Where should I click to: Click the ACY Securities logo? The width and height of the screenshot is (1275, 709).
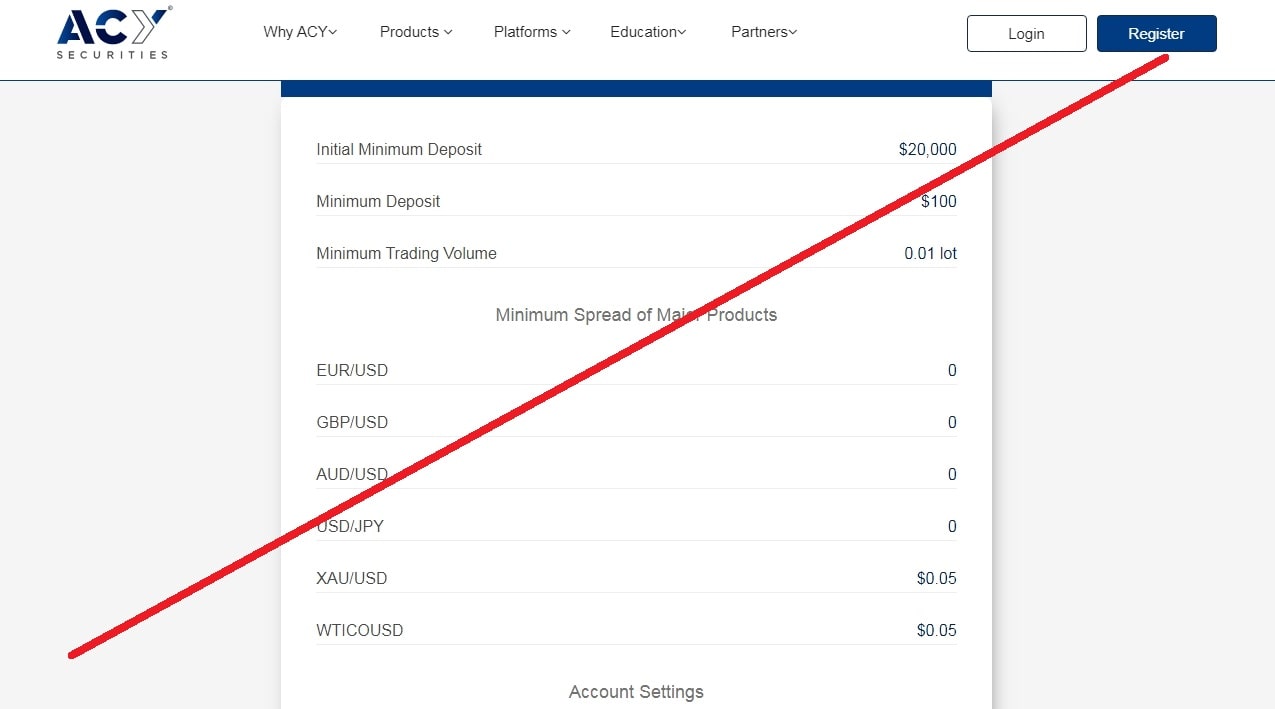(113, 33)
